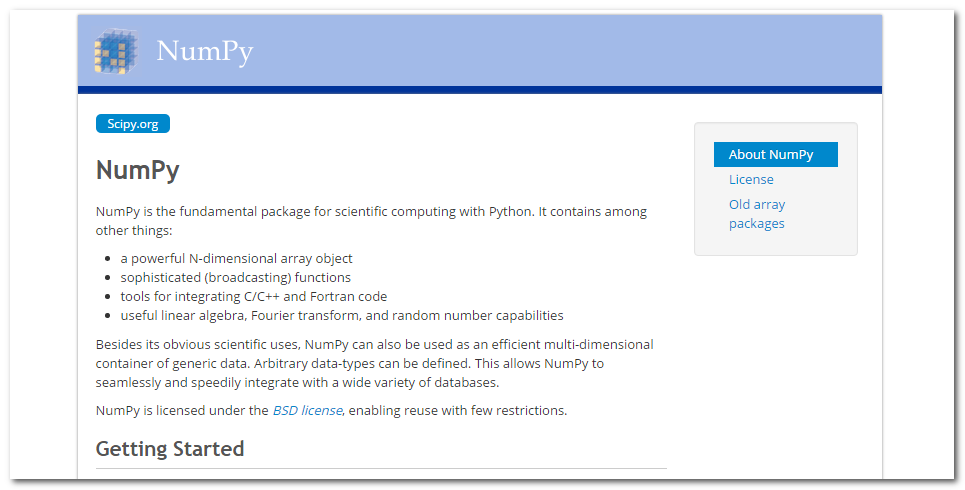Screen dimensions: 965x490
Task: Click the 'enabling reuse with few restrictions' text
Action: coord(457,410)
